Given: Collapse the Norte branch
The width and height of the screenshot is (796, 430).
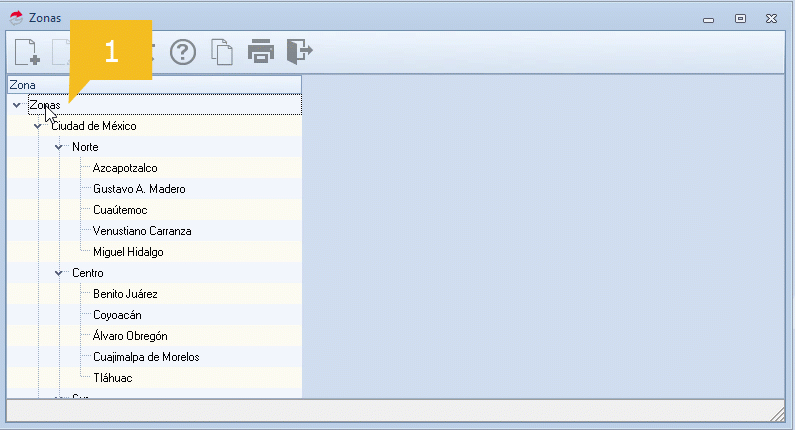Looking at the screenshot, I should [59, 147].
